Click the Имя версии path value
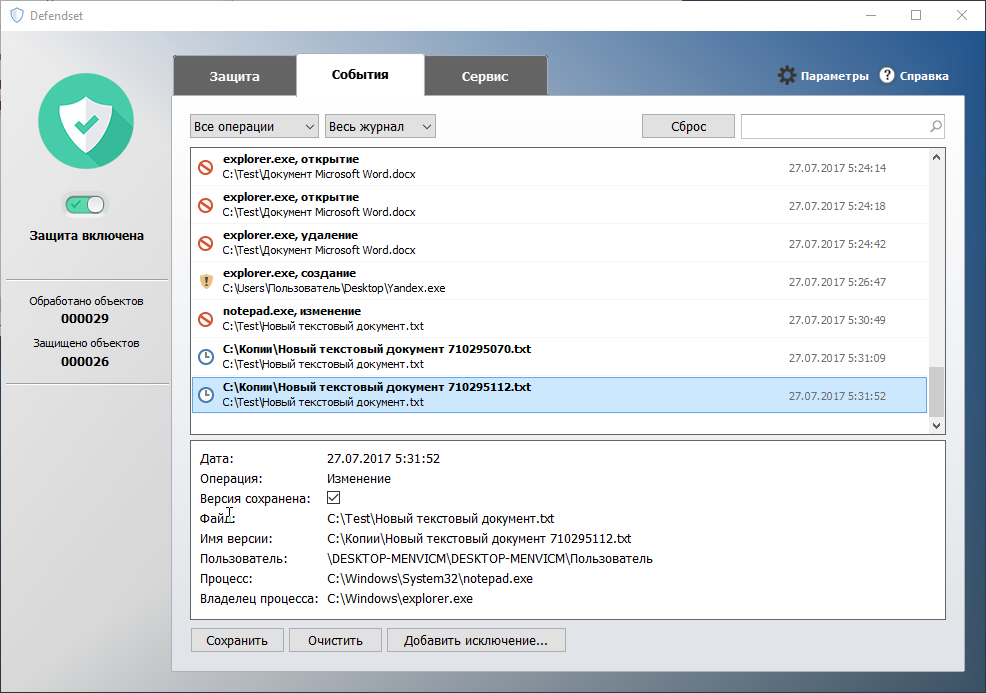The width and height of the screenshot is (986, 693). (479, 539)
